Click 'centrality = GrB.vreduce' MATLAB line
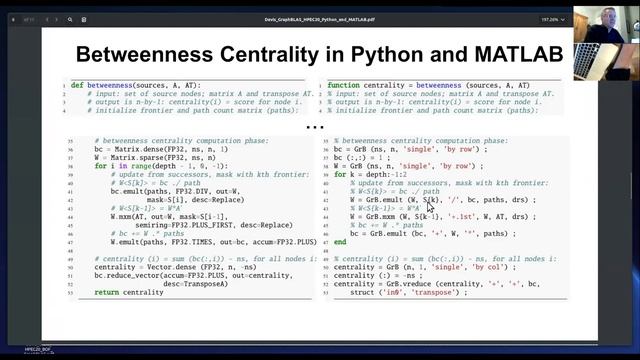Image resolution: width=640 pixels, height=360 pixels. [436, 284]
